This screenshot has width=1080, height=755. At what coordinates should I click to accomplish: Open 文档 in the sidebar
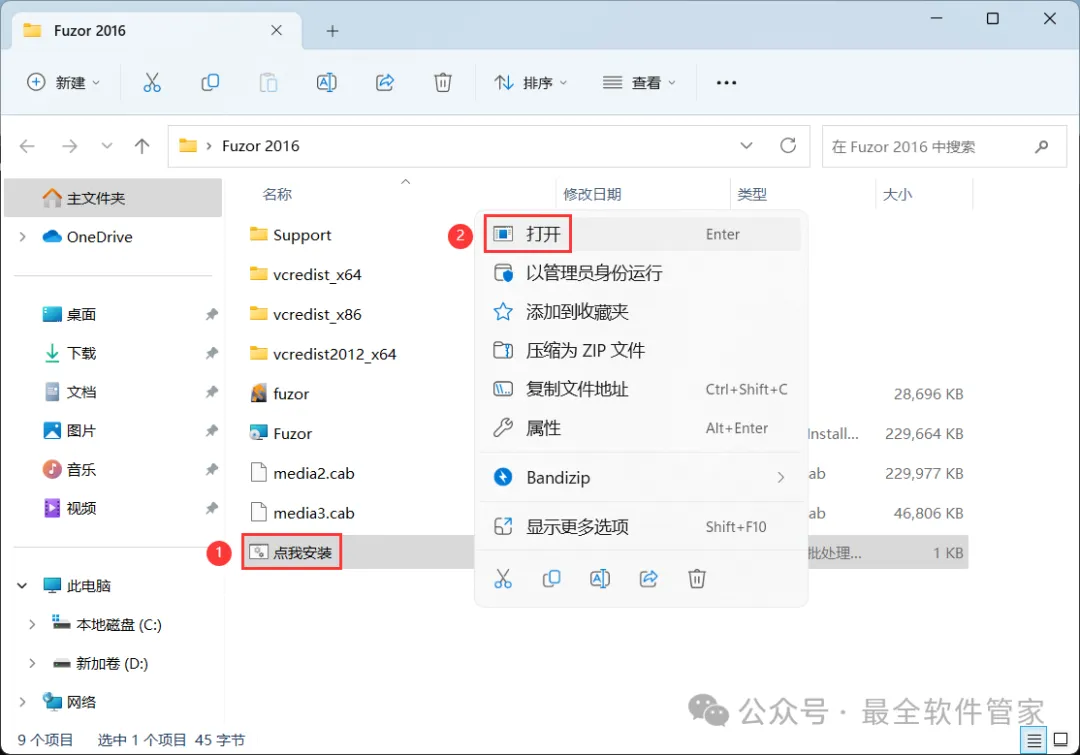(x=81, y=392)
